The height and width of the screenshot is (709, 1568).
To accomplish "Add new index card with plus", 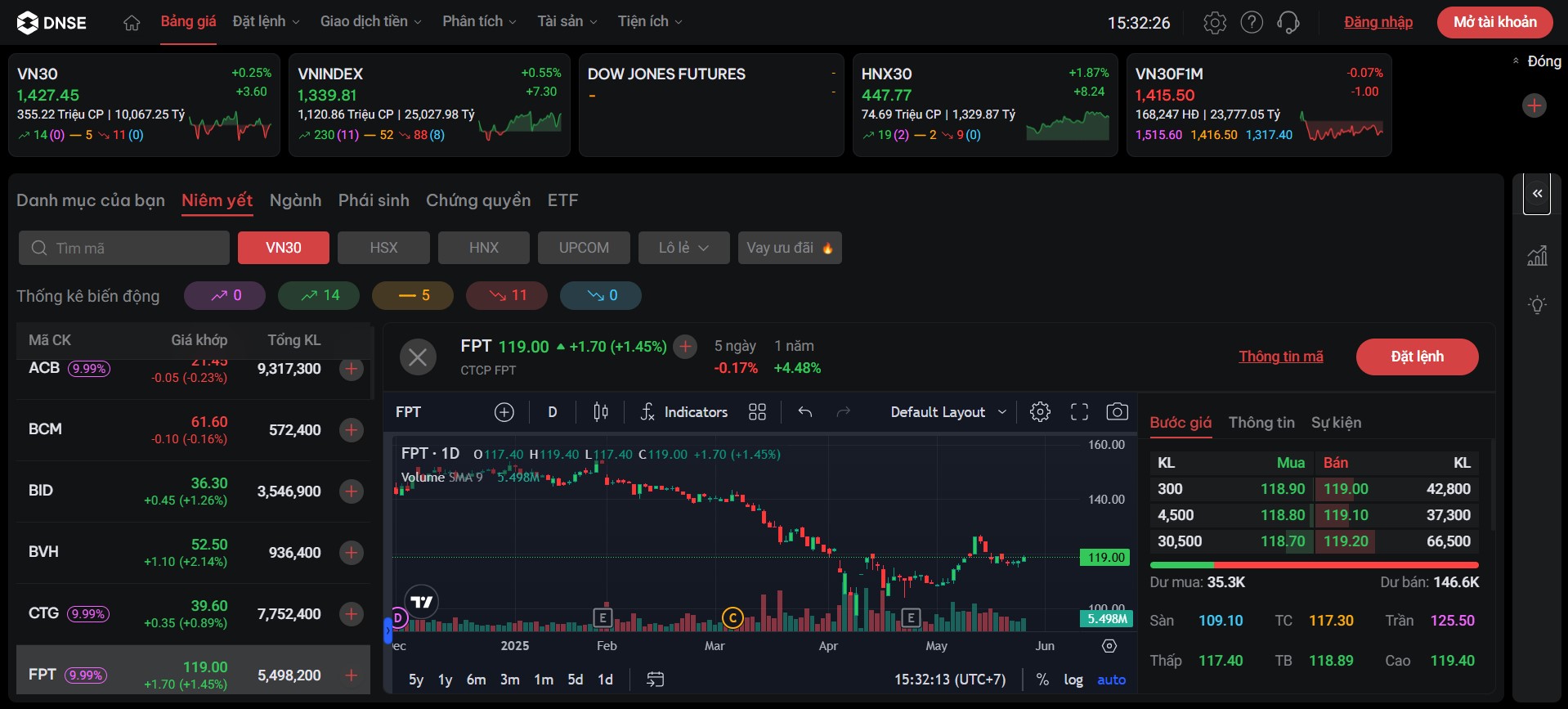I will (x=1534, y=105).
